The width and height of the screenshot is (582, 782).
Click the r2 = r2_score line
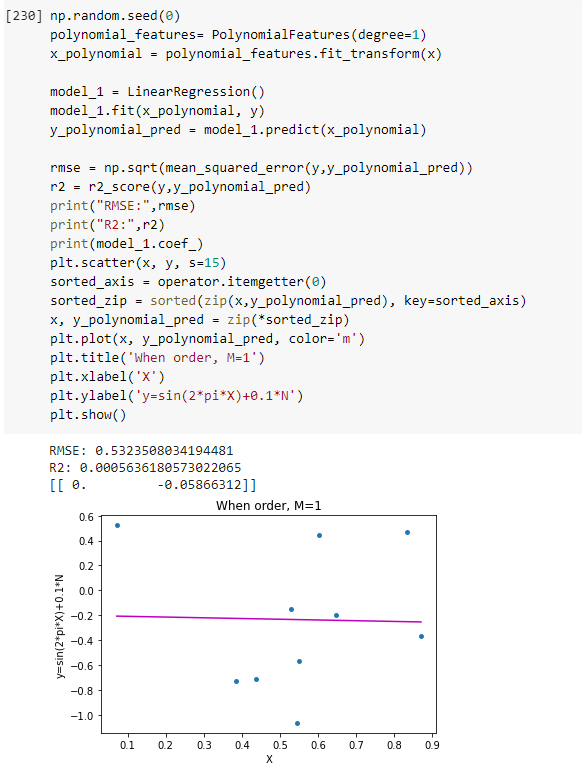[180, 187]
